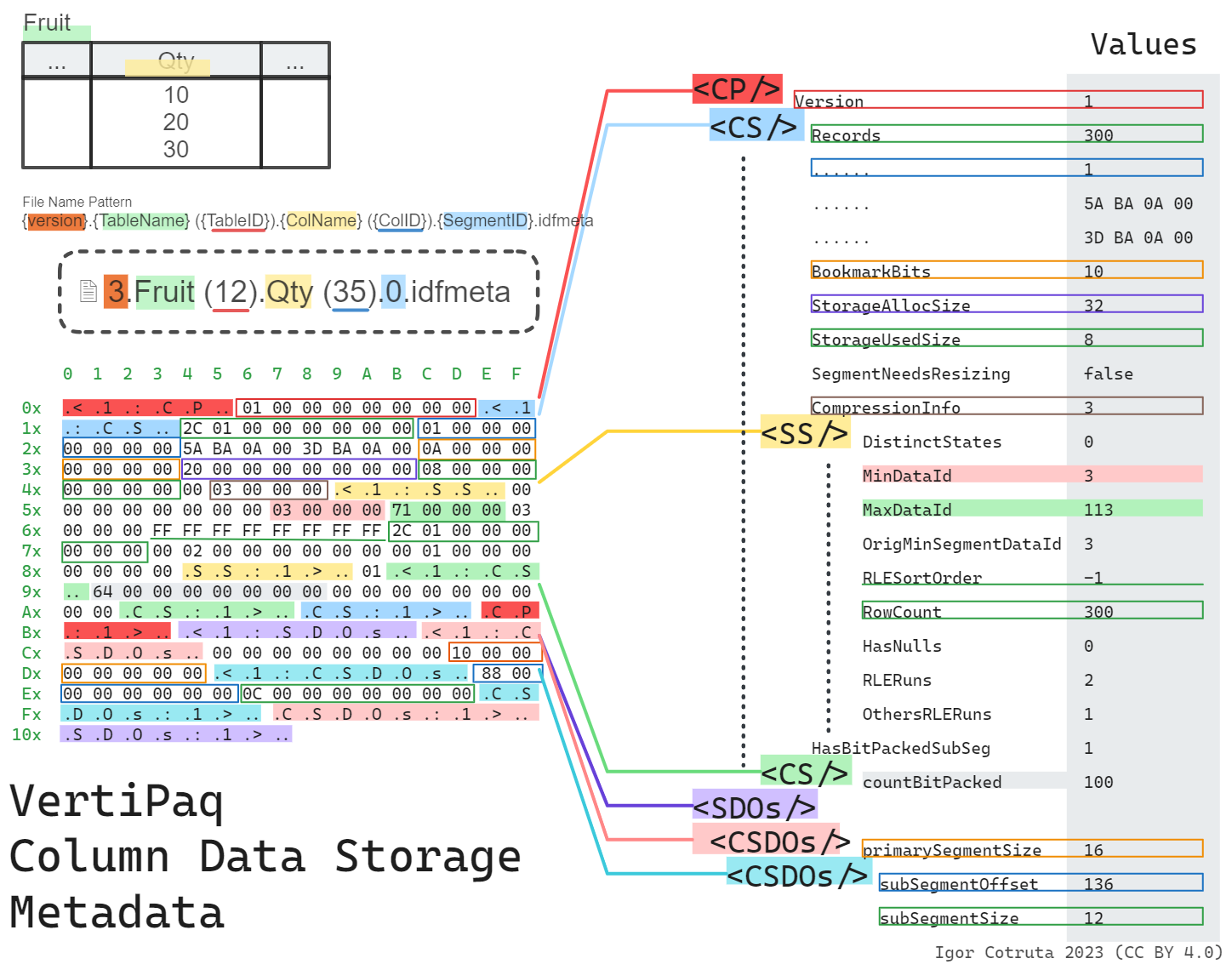Click the red <CP/> tag

click(x=737, y=88)
